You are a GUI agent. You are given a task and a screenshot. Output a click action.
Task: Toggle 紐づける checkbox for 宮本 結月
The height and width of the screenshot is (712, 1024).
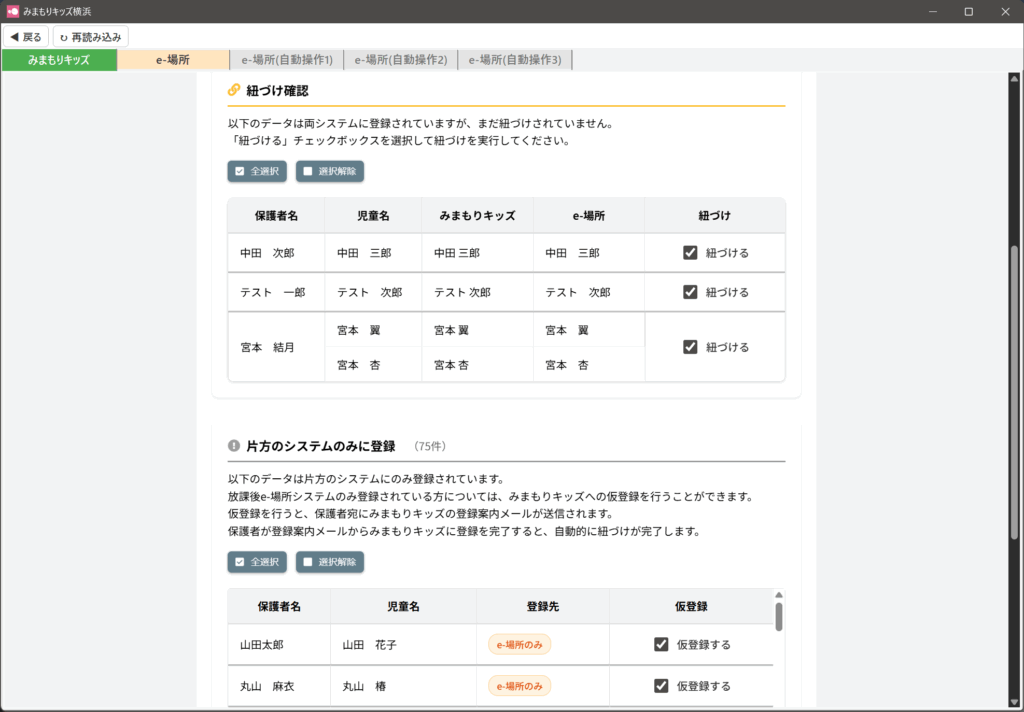[x=690, y=347]
